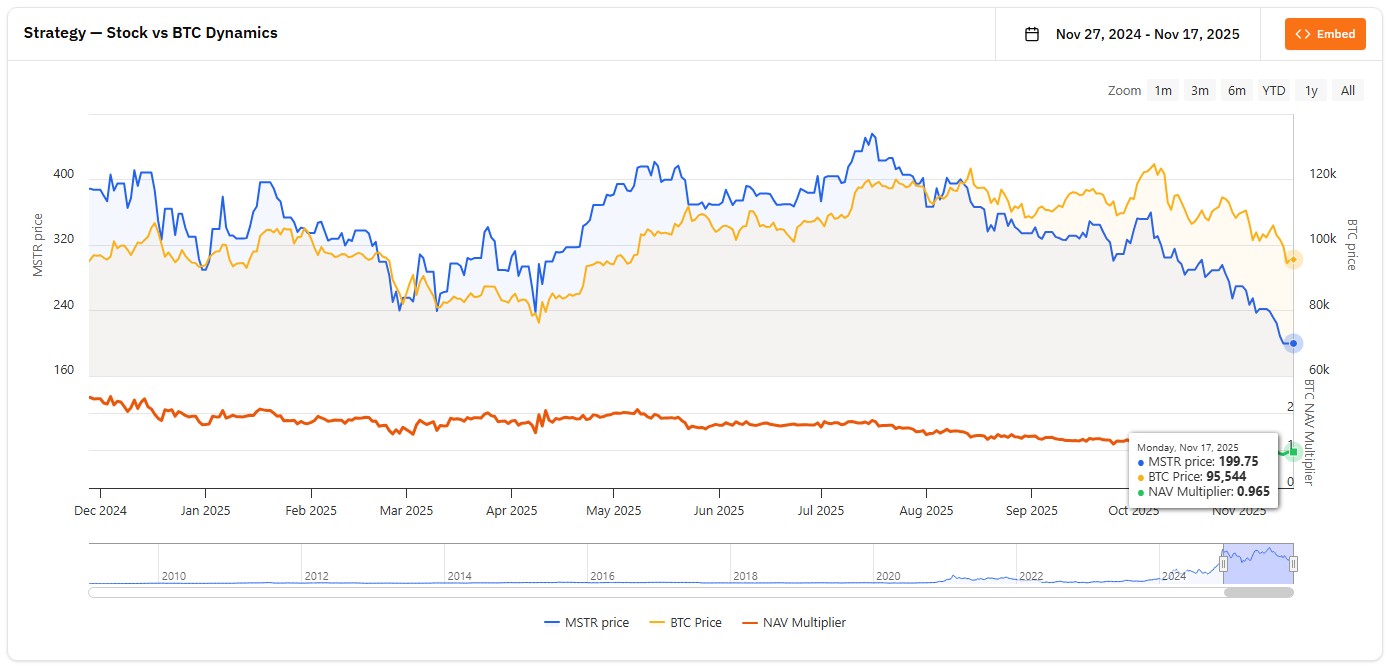
Task: Switch zoom to 6m
Action: click(x=1237, y=90)
